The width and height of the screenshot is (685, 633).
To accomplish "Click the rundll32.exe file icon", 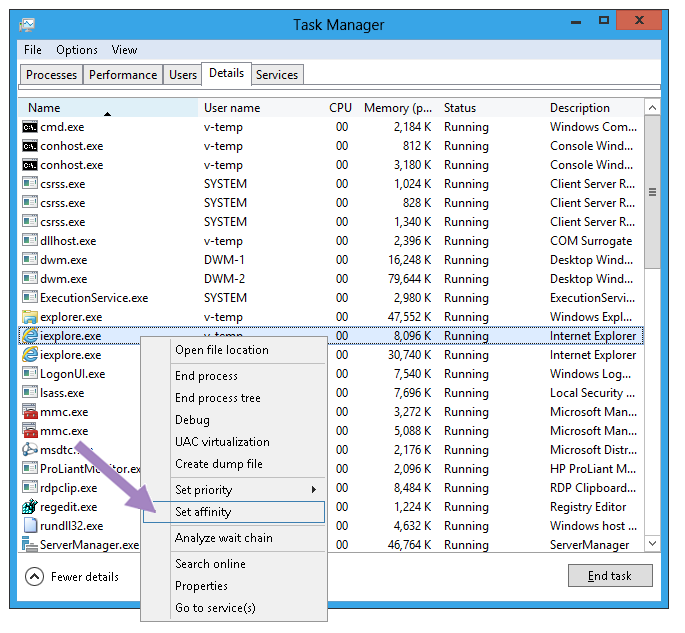I will [x=30, y=526].
